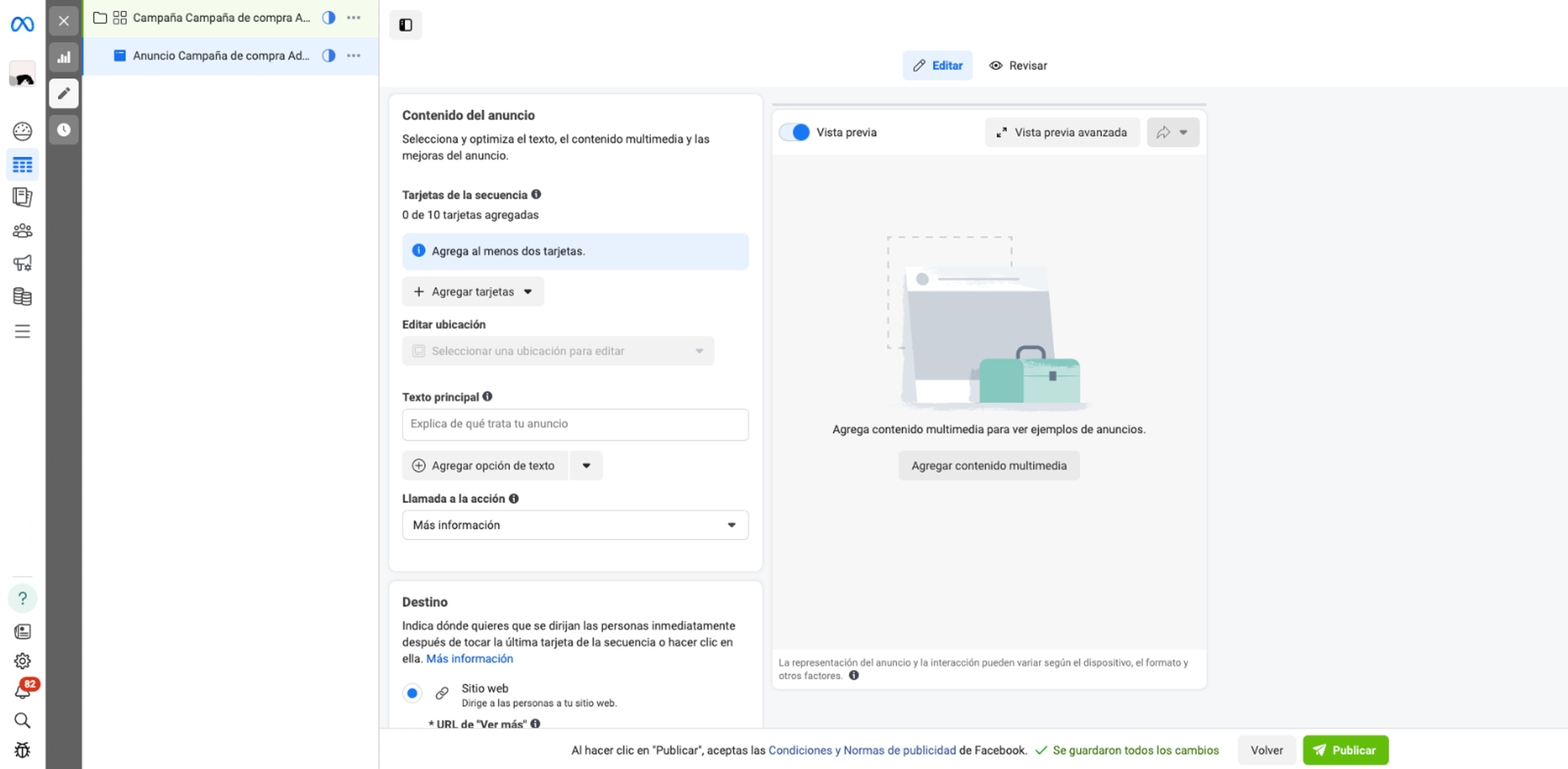1568x769 pixels.
Task: Open the share preview dropdown
Action: point(1173,133)
